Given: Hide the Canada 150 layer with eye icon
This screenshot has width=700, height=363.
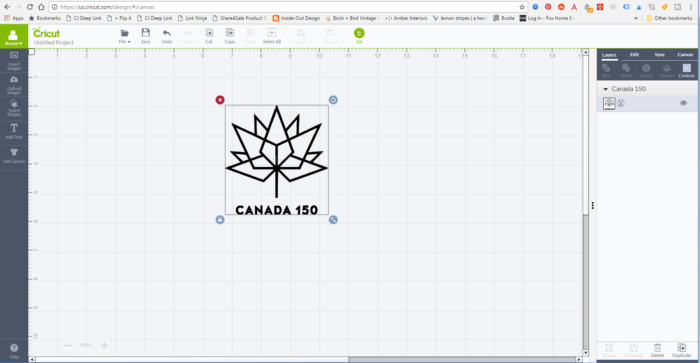Looking at the screenshot, I should click(683, 103).
